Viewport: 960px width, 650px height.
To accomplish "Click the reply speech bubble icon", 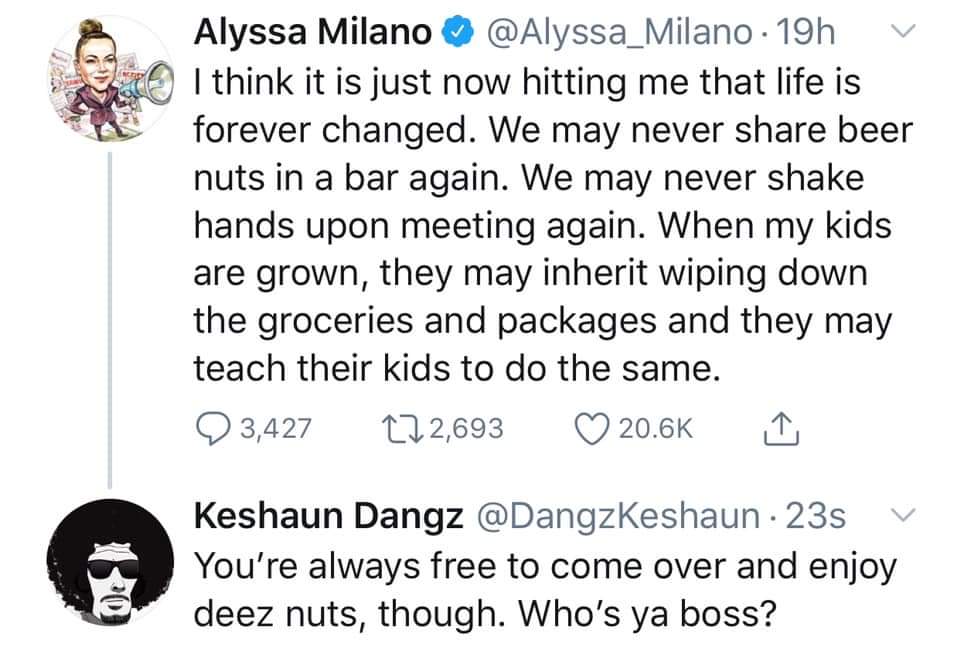I will click(211, 428).
